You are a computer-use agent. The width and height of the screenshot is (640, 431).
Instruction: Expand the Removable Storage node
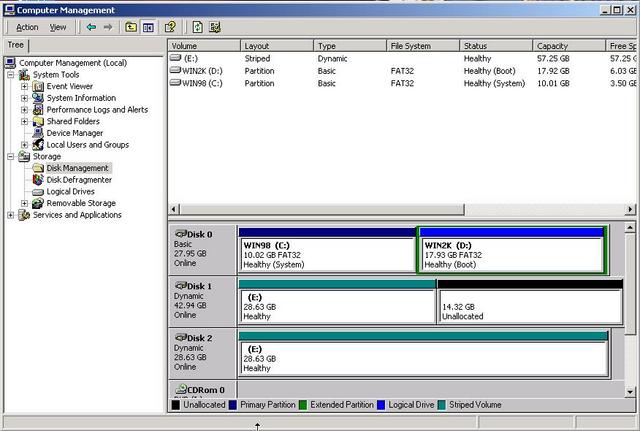[x=25, y=203]
